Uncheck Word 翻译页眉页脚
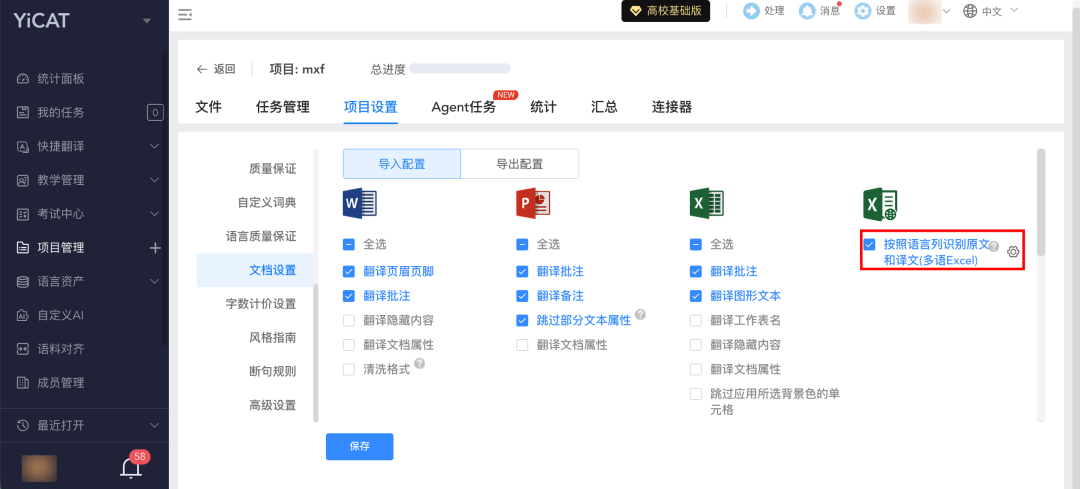 (349, 271)
